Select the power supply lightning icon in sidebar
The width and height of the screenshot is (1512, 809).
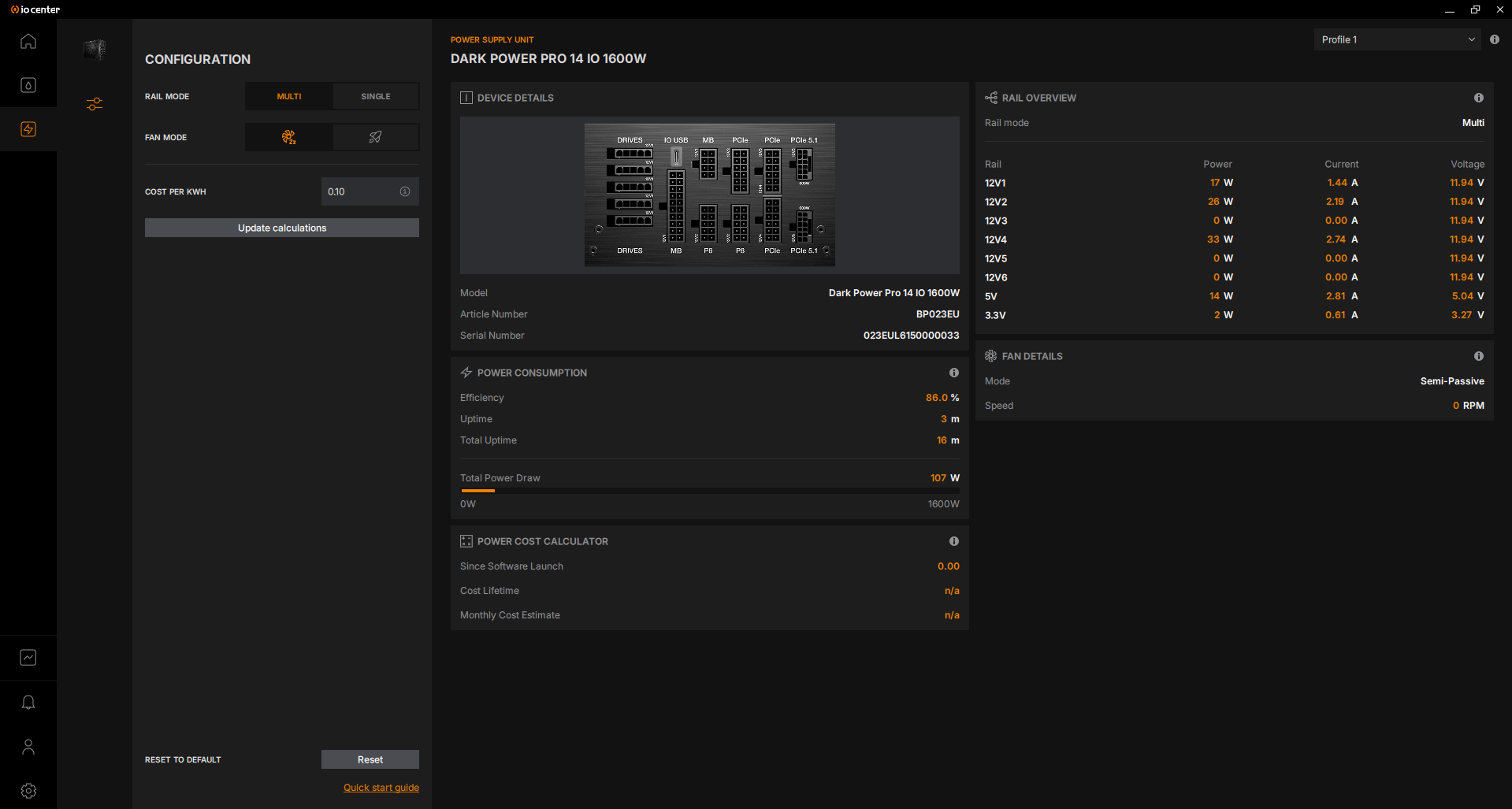click(28, 129)
